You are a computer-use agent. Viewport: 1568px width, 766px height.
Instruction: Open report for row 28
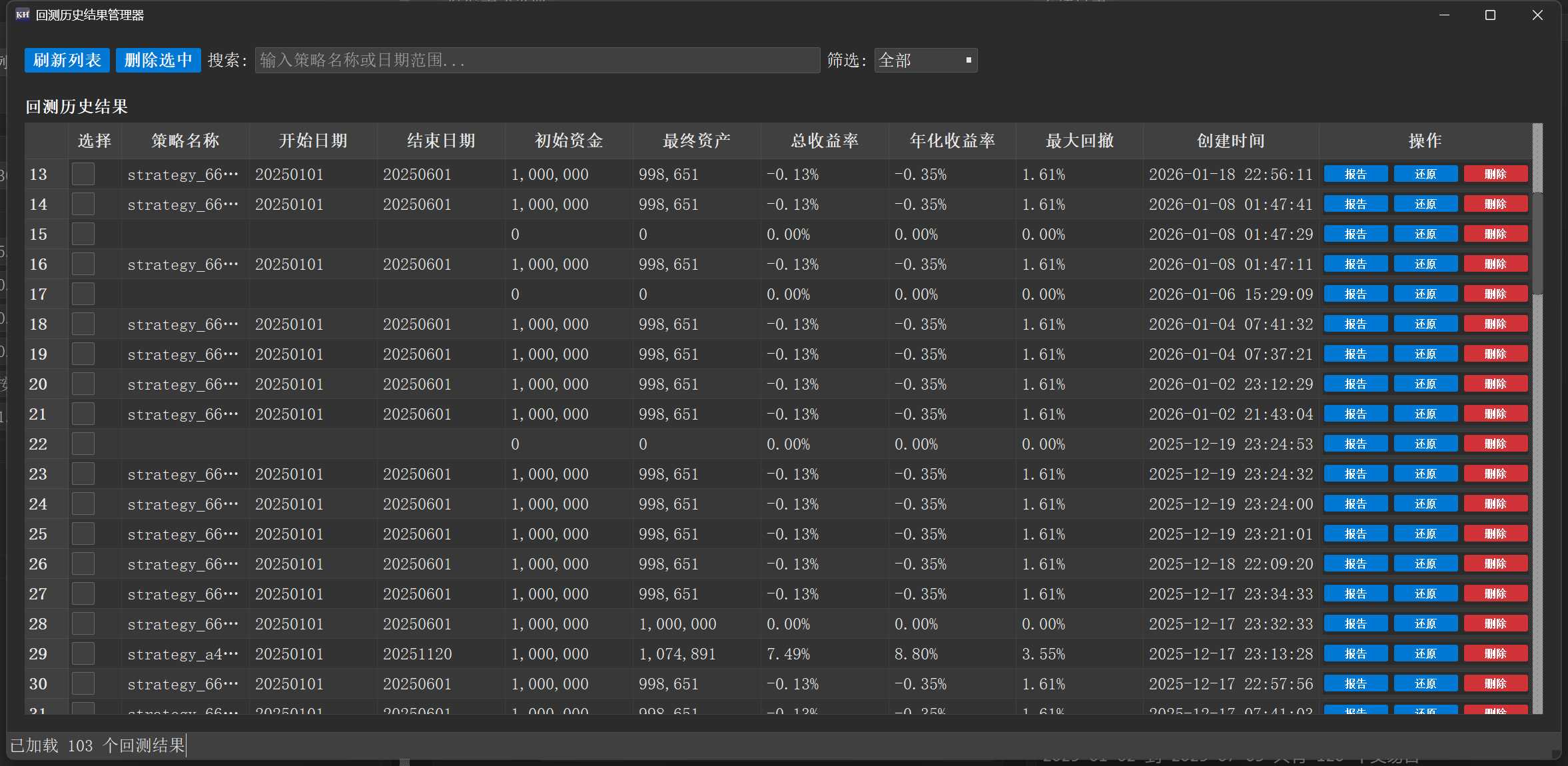[x=1355, y=624]
